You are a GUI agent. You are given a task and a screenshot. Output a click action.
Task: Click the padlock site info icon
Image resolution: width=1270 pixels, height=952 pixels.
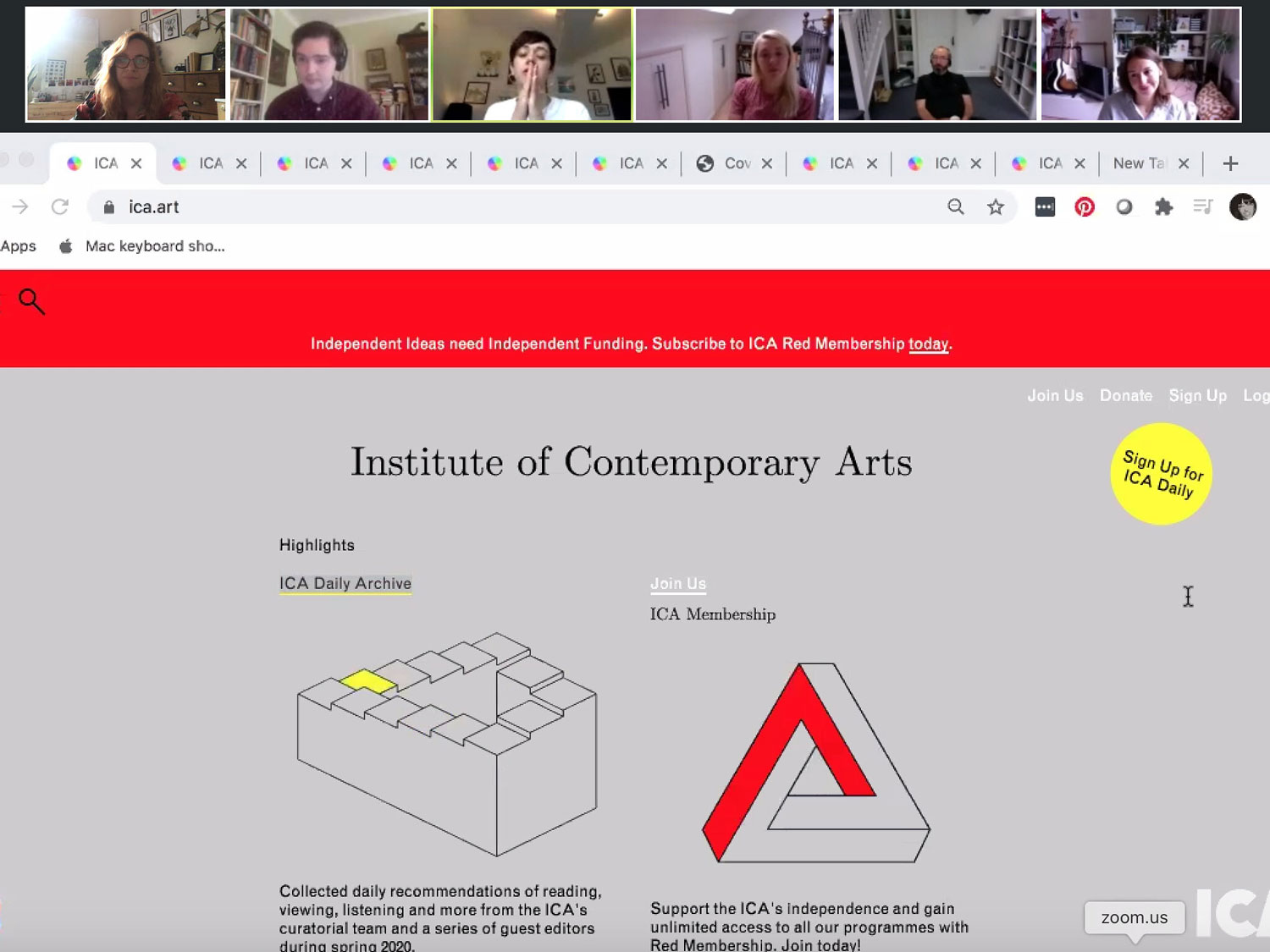[x=108, y=206]
